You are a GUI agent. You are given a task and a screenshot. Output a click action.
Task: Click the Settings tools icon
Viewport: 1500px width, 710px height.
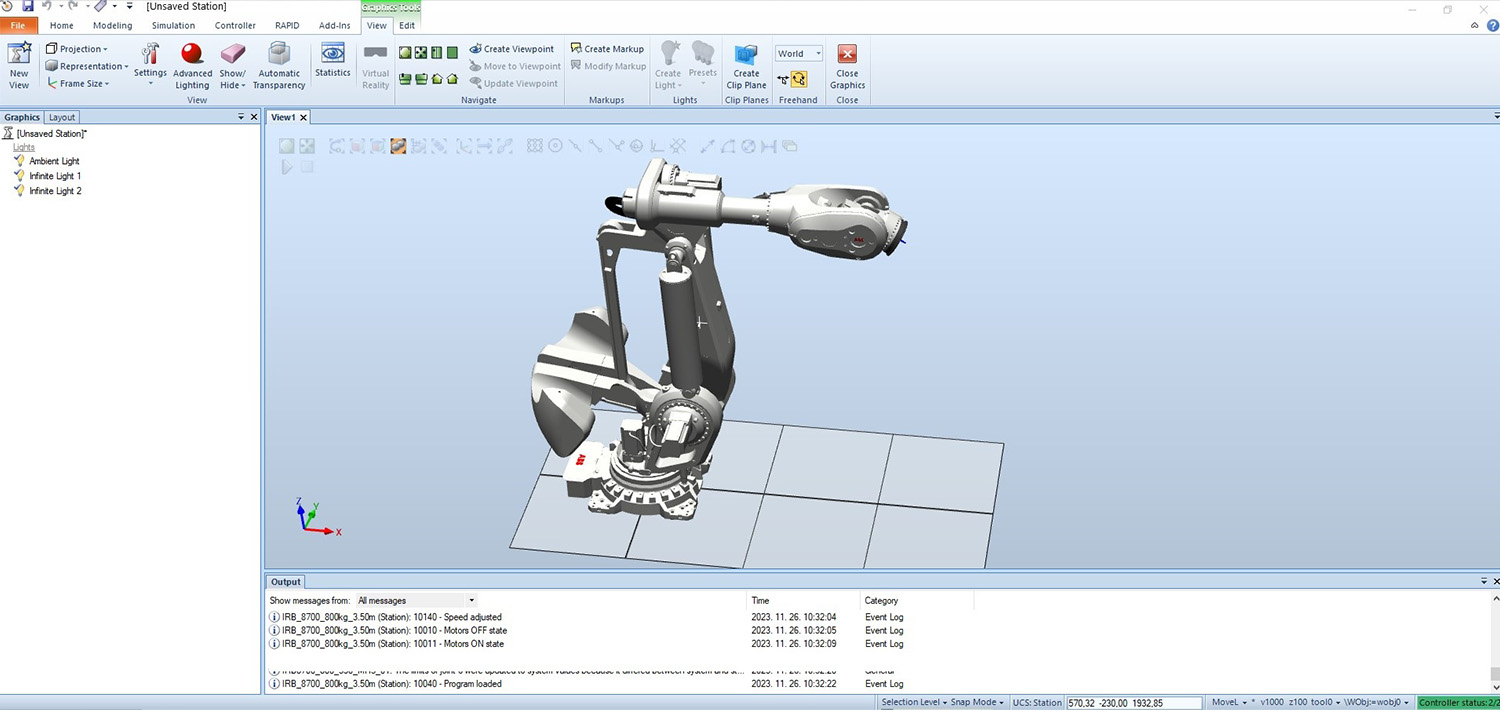(x=150, y=58)
